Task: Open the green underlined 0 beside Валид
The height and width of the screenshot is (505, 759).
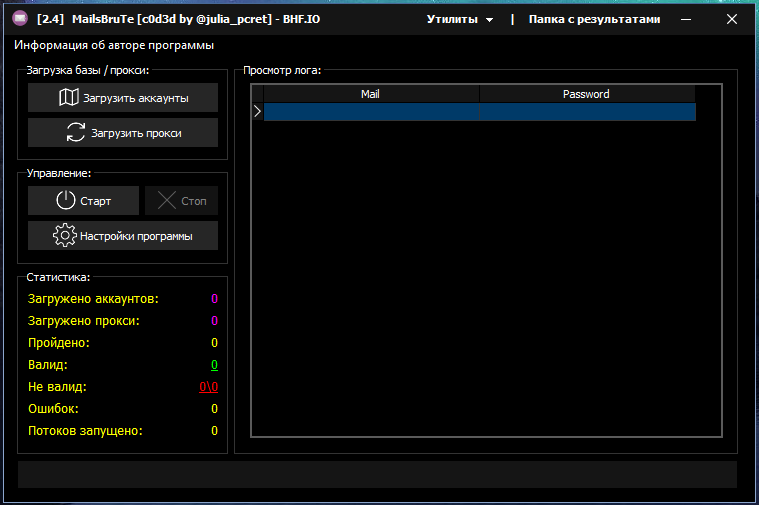Action: (x=214, y=365)
